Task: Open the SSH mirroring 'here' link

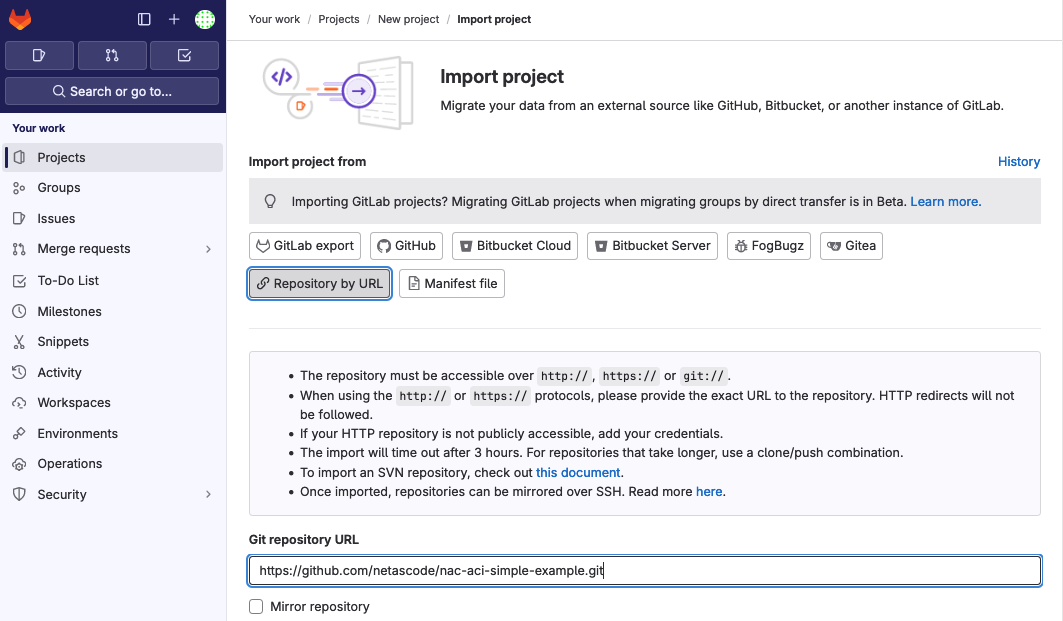Action: 709,492
